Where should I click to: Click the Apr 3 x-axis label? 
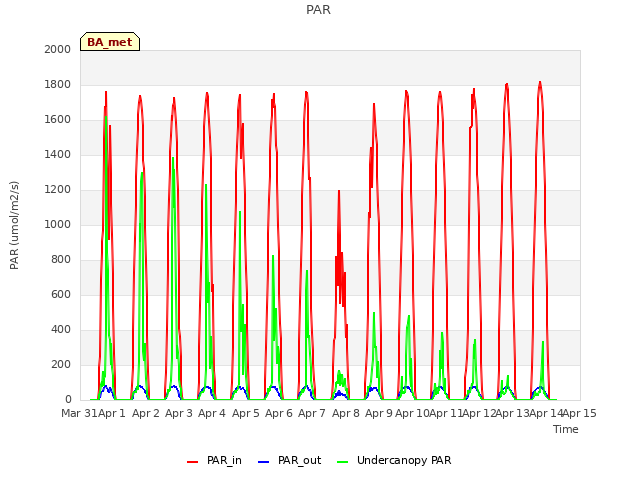pos(179,413)
